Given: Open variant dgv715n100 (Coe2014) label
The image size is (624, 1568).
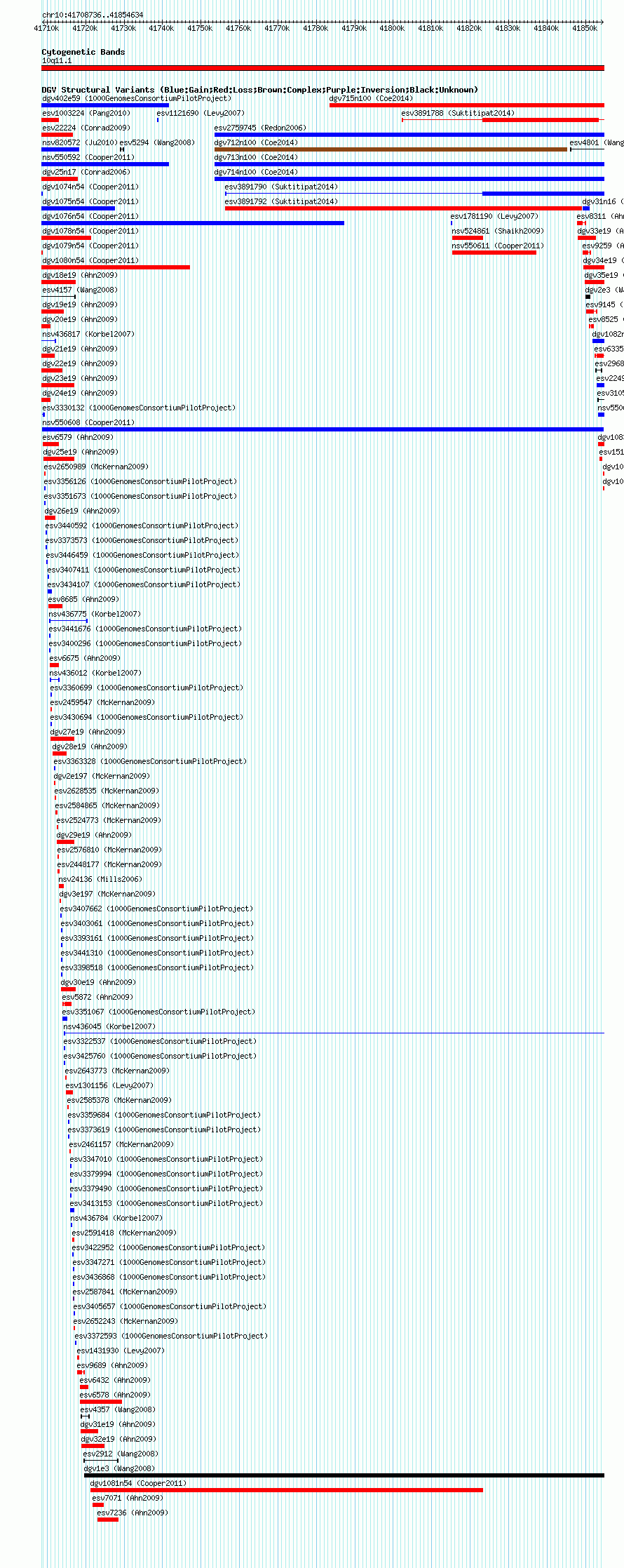Looking at the screenshot, I should (x=372, y=98).
